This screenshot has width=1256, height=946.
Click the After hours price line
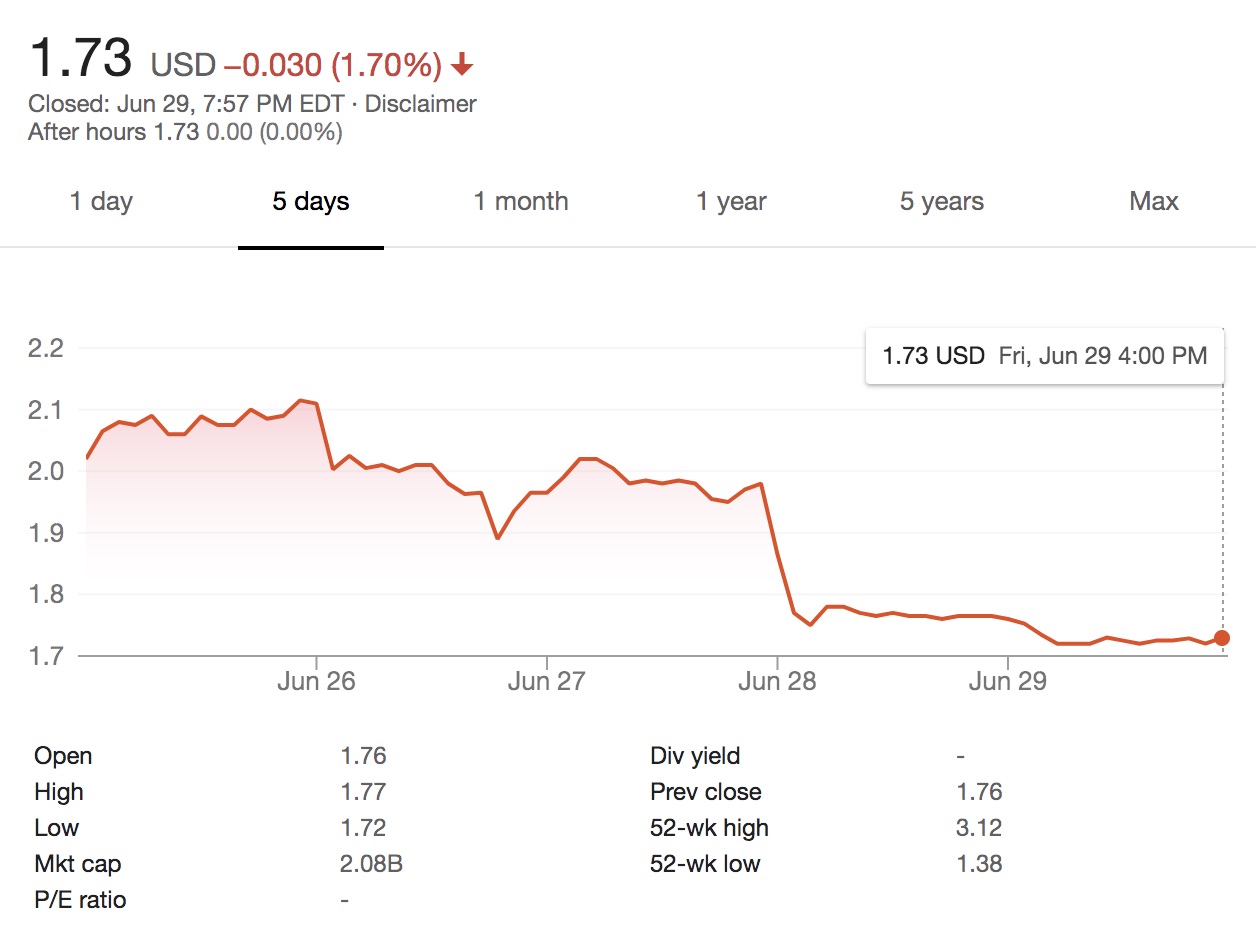(x=185, y=132)
